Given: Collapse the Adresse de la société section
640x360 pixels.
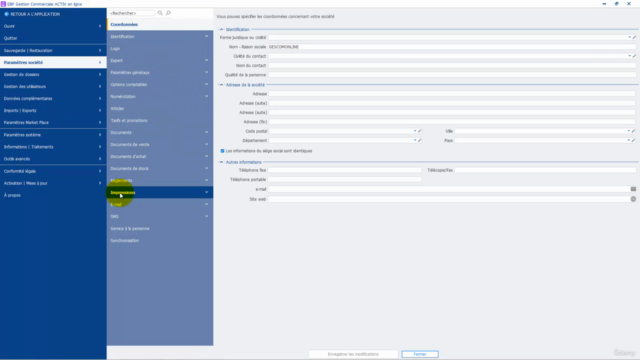Looking at the screenshot, I should pyautogui.click(x=222, y=85).
